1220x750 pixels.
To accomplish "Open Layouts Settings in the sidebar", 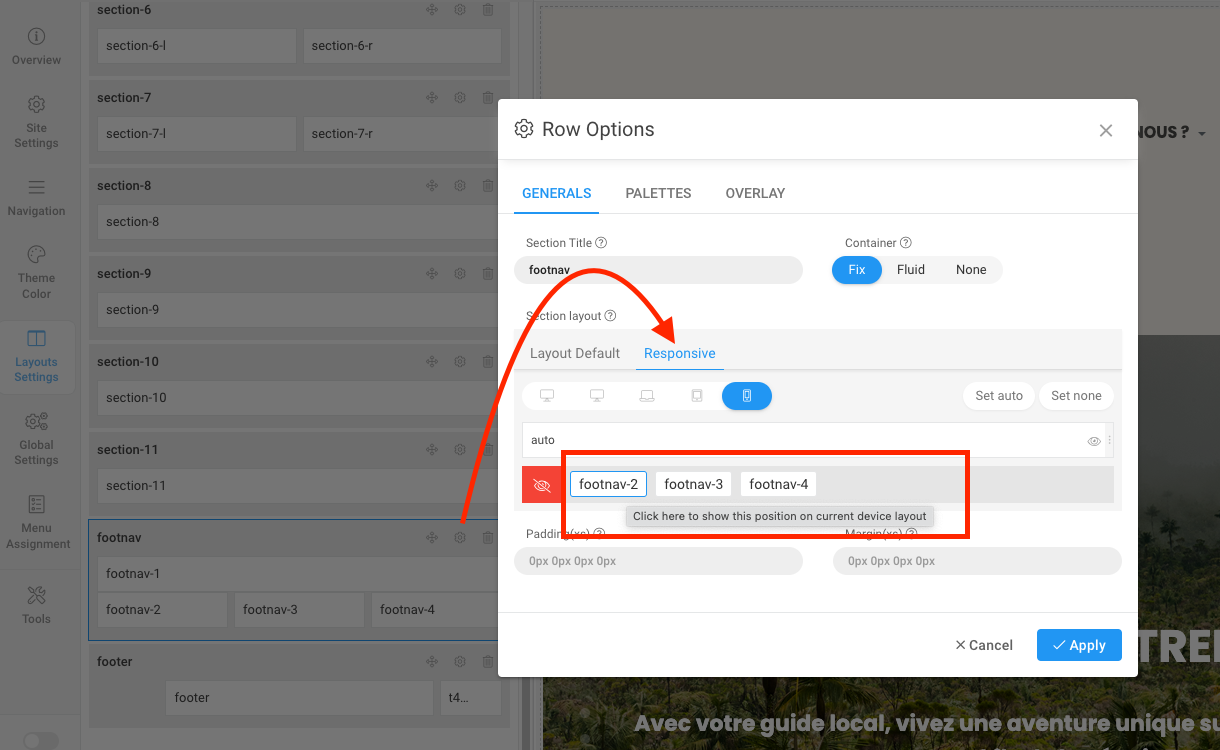I will pos(36,356).
